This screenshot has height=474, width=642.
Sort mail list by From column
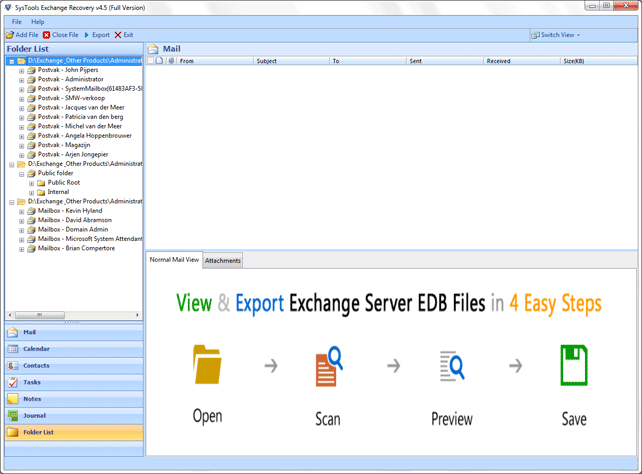(x=215, y=61)
